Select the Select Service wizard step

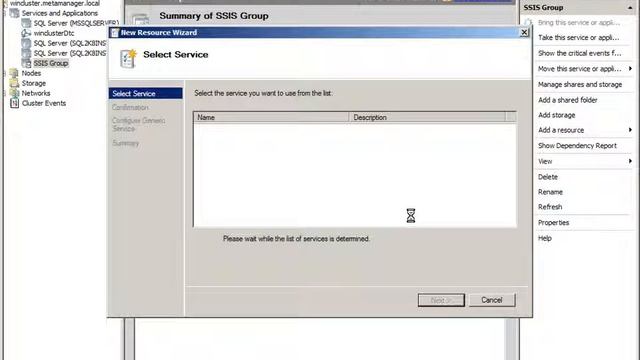point(145,93)
